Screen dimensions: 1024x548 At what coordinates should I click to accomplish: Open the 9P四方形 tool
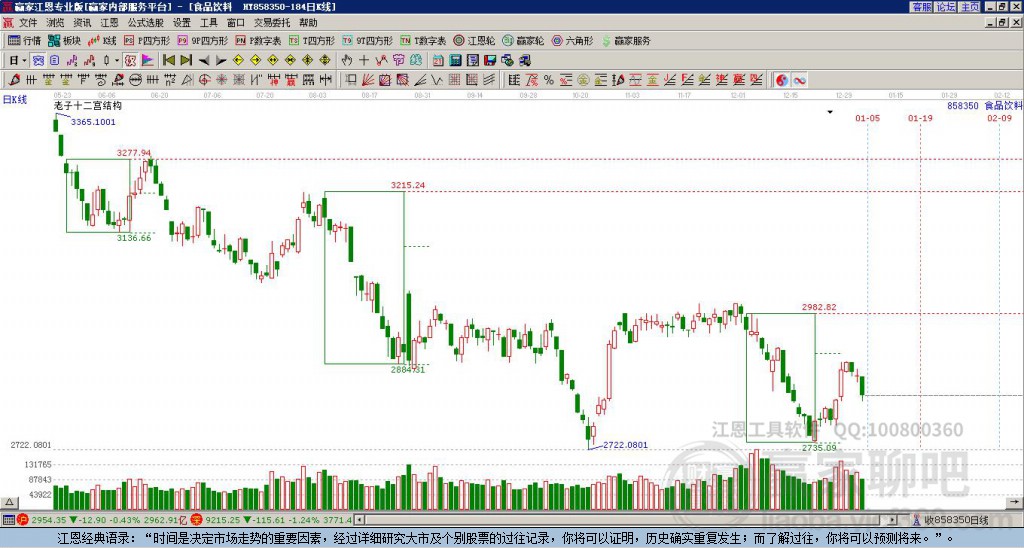202,40
